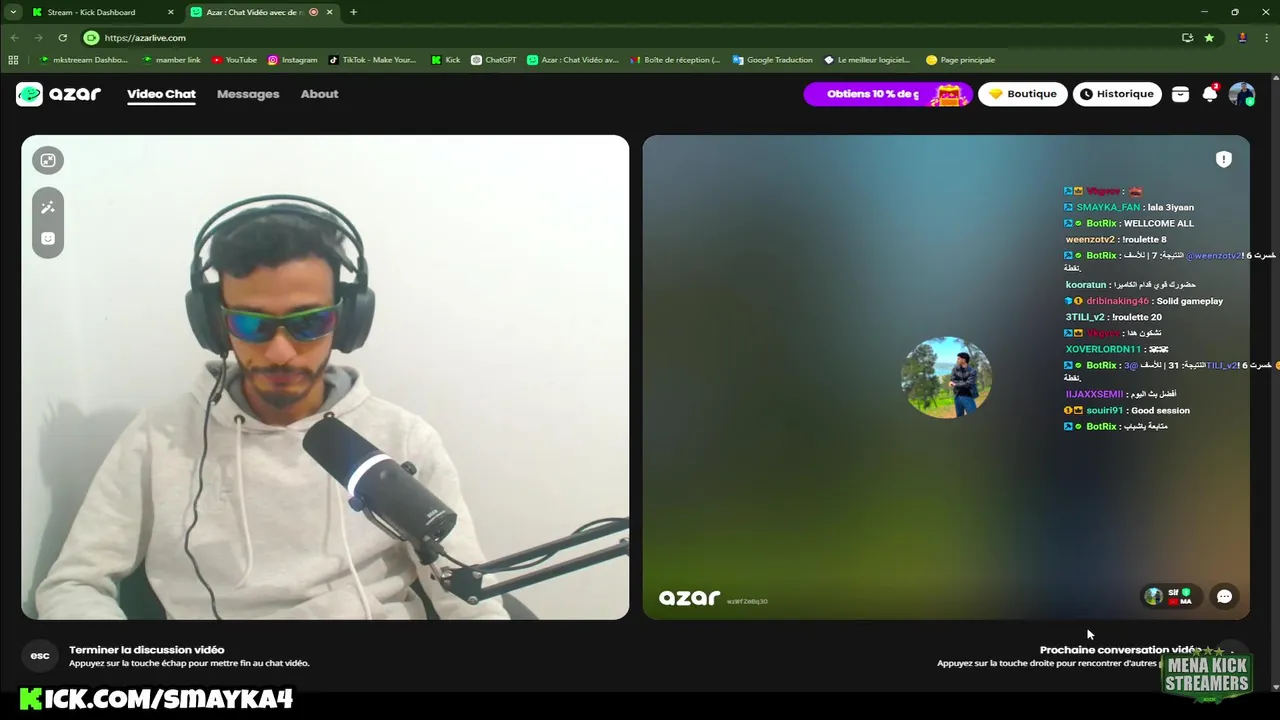Open the magic wand effects tool
This screenshot has height=720, width=1280.
(47, 207)
